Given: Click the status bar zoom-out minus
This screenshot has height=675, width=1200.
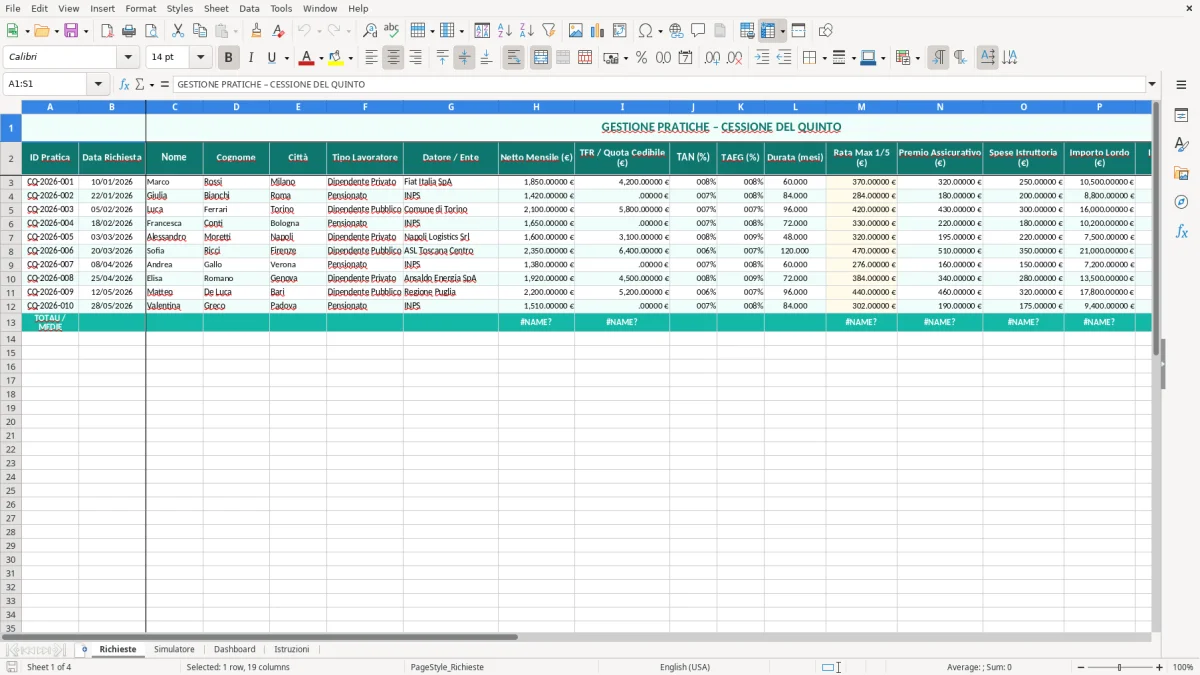Looking at the screenshot, I should pos(1081,667).
